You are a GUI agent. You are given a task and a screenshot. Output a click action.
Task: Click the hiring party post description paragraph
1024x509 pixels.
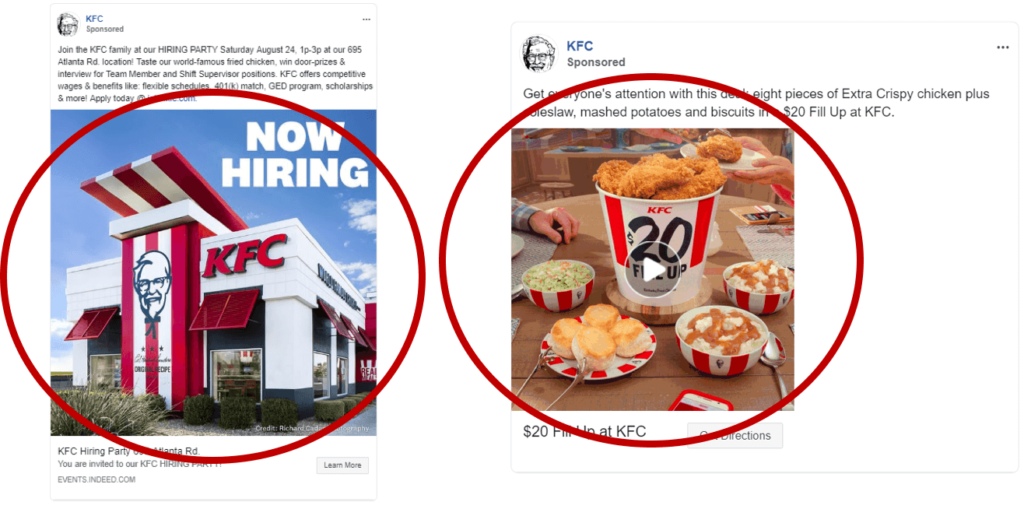pyautogui.click(x=215, y=74)
